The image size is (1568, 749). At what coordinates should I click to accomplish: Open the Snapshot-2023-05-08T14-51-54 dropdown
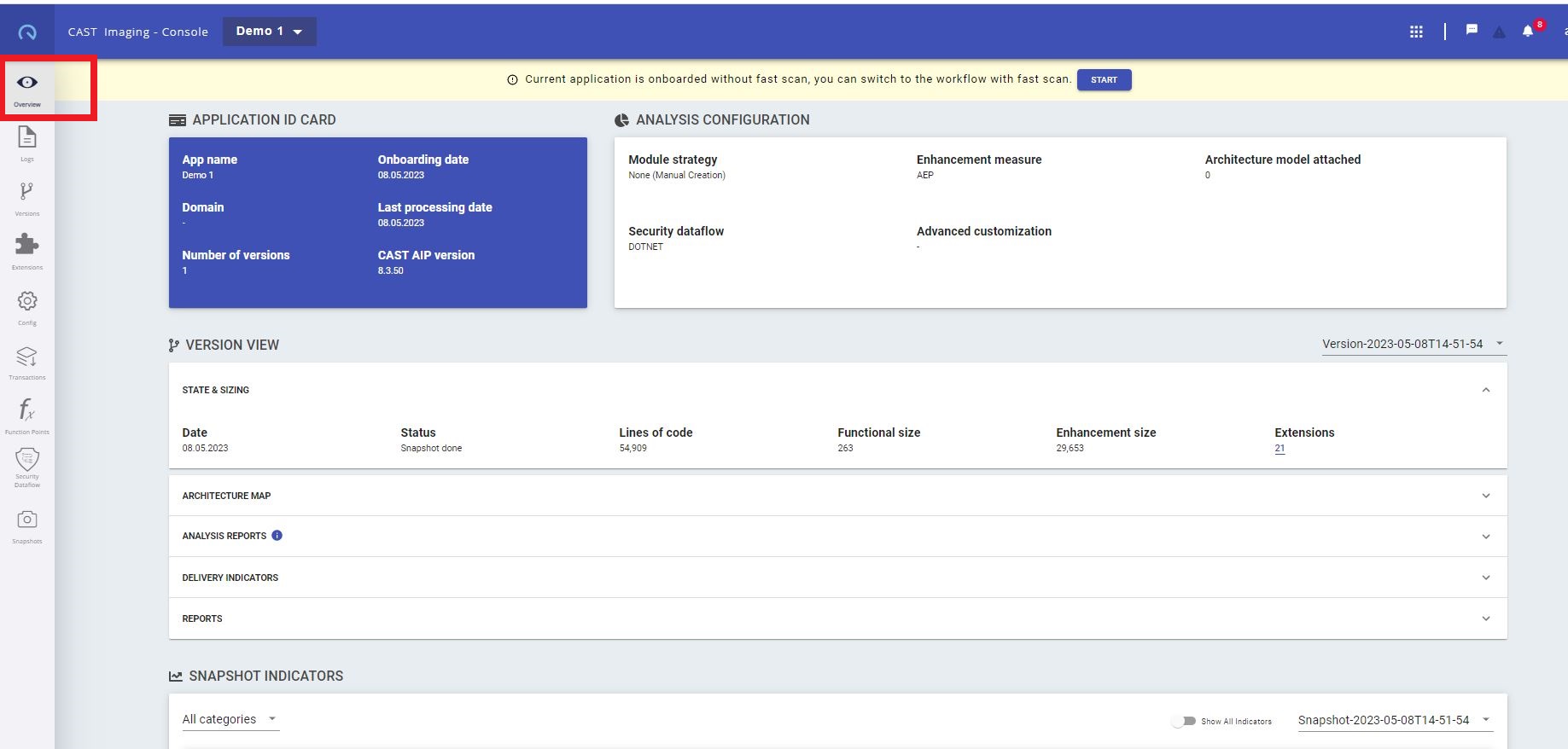pyautogui.click(x=1395, y=720)
